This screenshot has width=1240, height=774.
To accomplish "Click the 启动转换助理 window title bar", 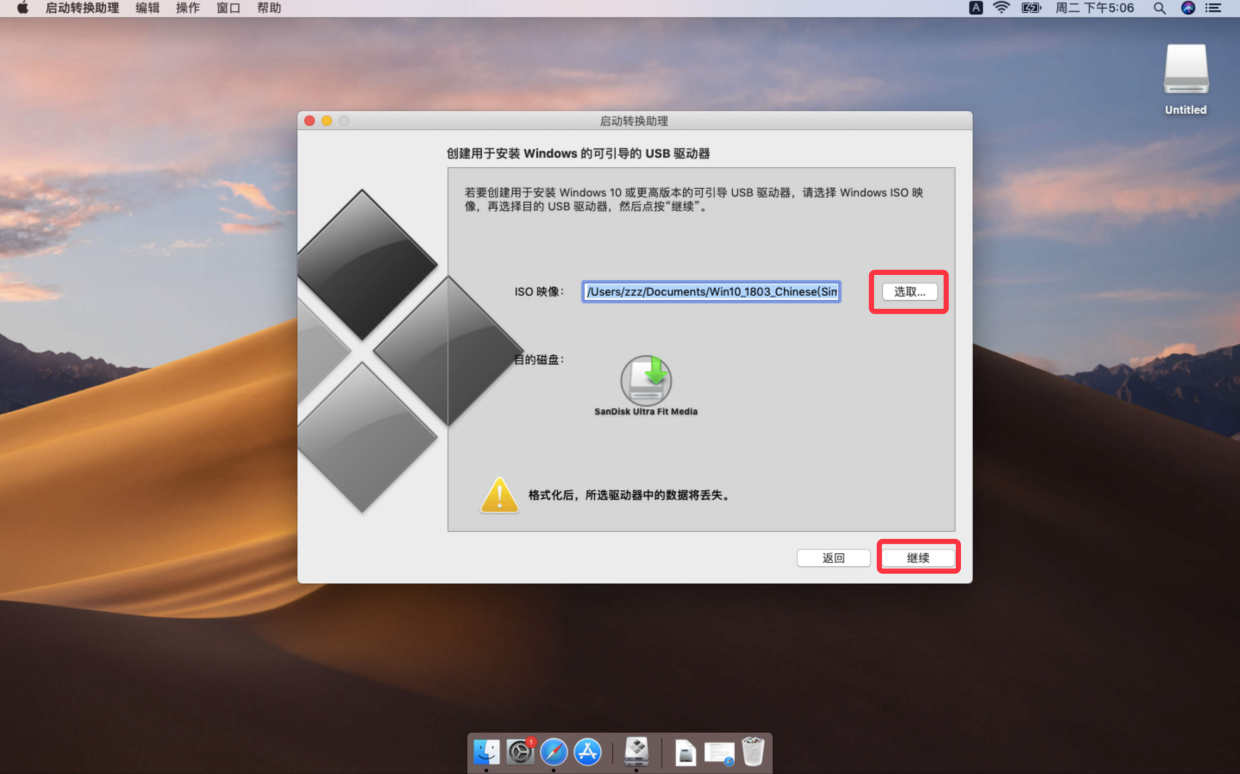I will point(635,121).
